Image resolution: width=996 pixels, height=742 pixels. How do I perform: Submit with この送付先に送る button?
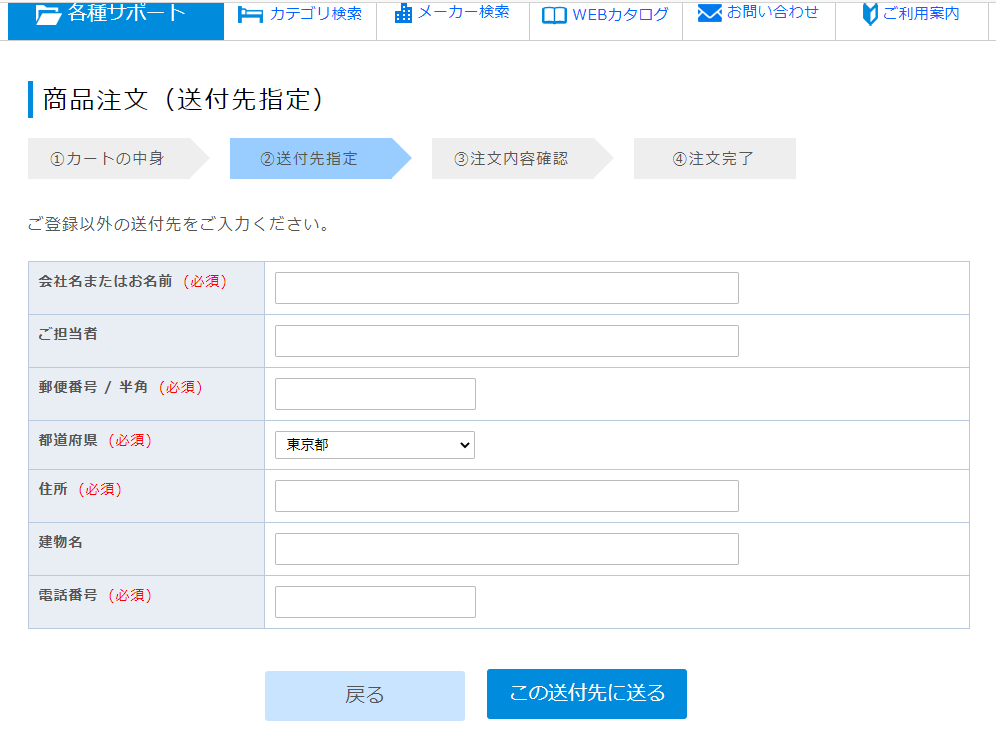(x=587, y=694)
